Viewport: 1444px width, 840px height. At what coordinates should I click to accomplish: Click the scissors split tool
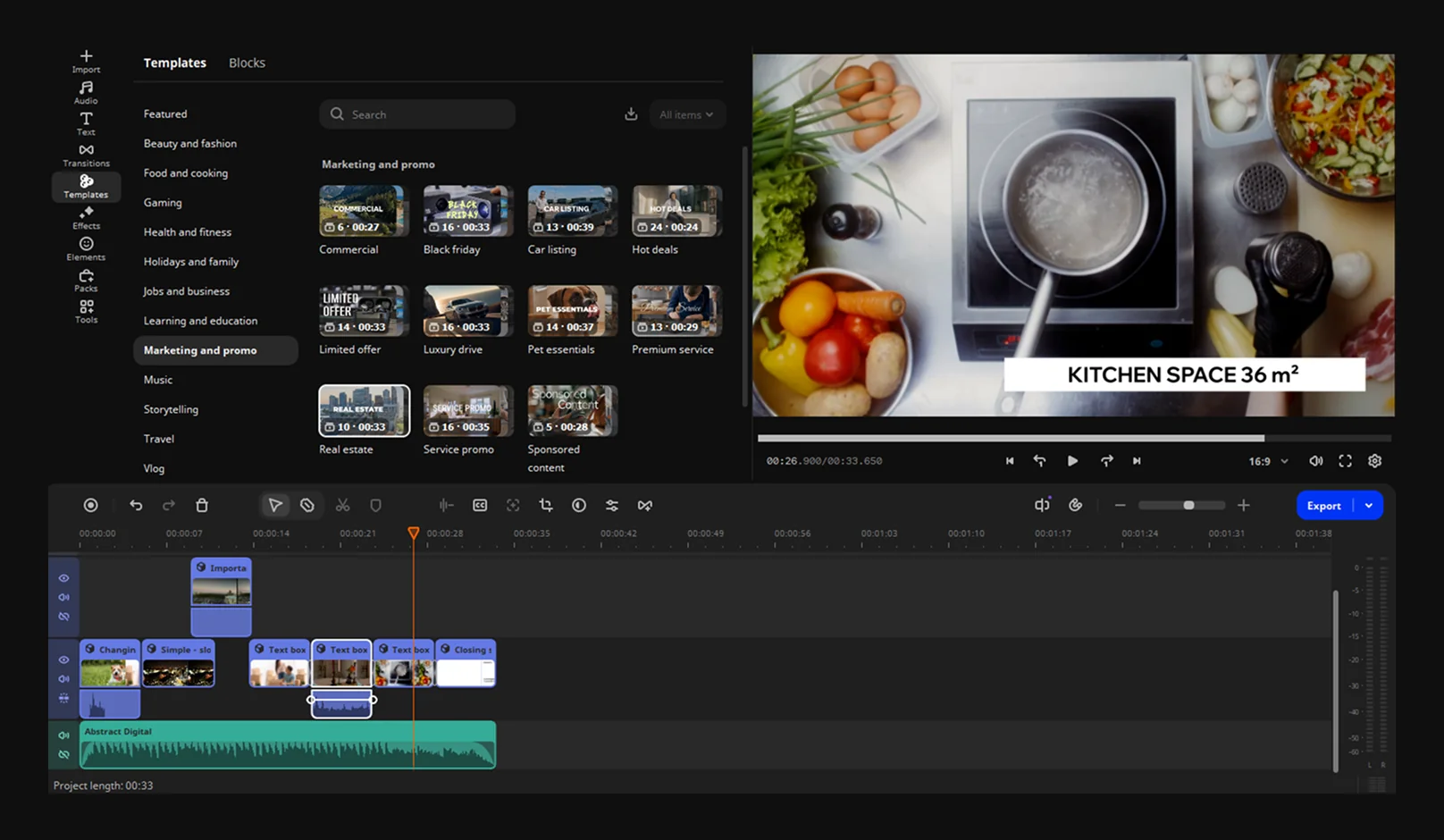[x=342, y=505]
